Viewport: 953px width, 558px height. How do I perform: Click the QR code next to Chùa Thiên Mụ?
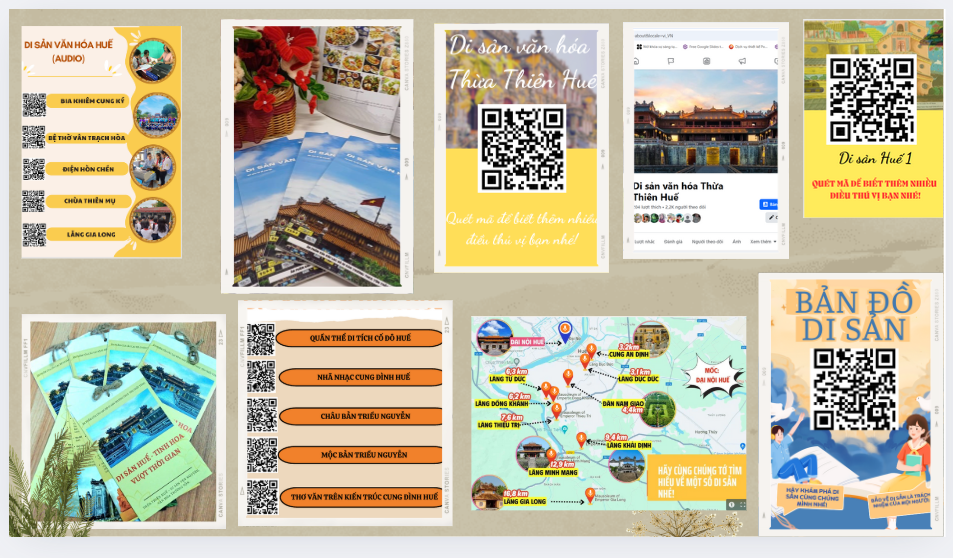[x=34, y=201]
